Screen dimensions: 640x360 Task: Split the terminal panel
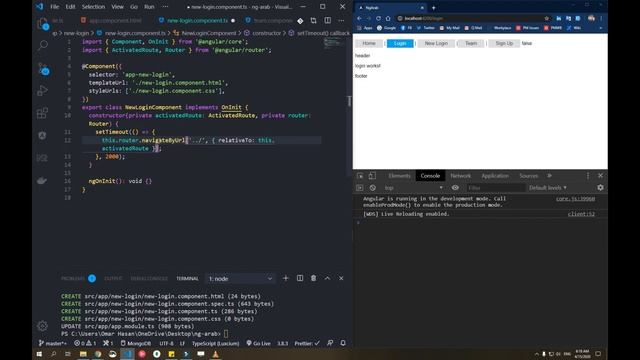pyautogui.click(x=300, y=278)
